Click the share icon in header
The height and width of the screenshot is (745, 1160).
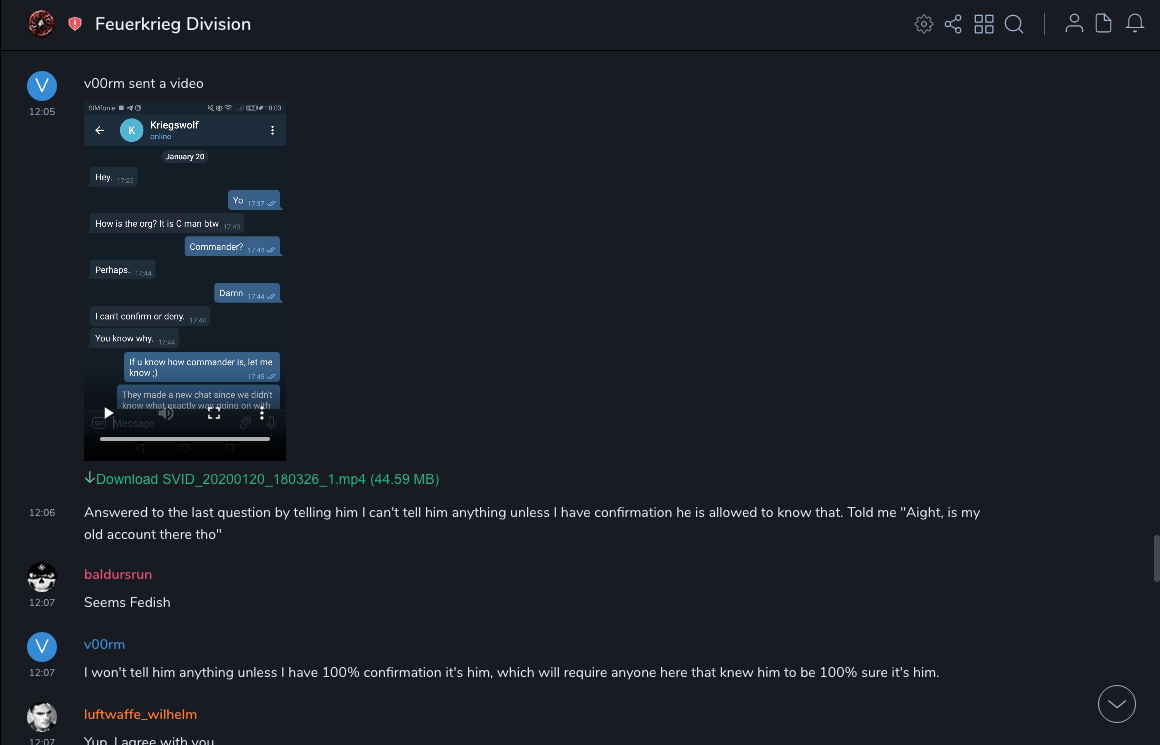[x=953, y=24]
